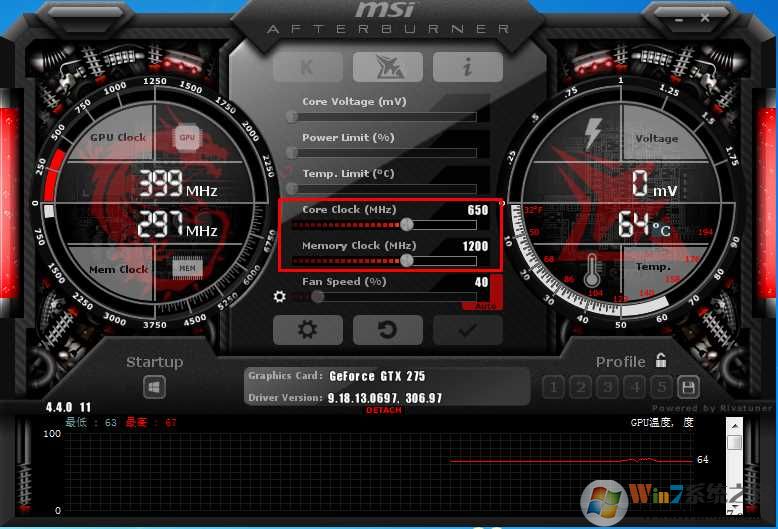The image size is (778, 529).
Task: Click the Power Limit slider handle
Action: (292, 153)
